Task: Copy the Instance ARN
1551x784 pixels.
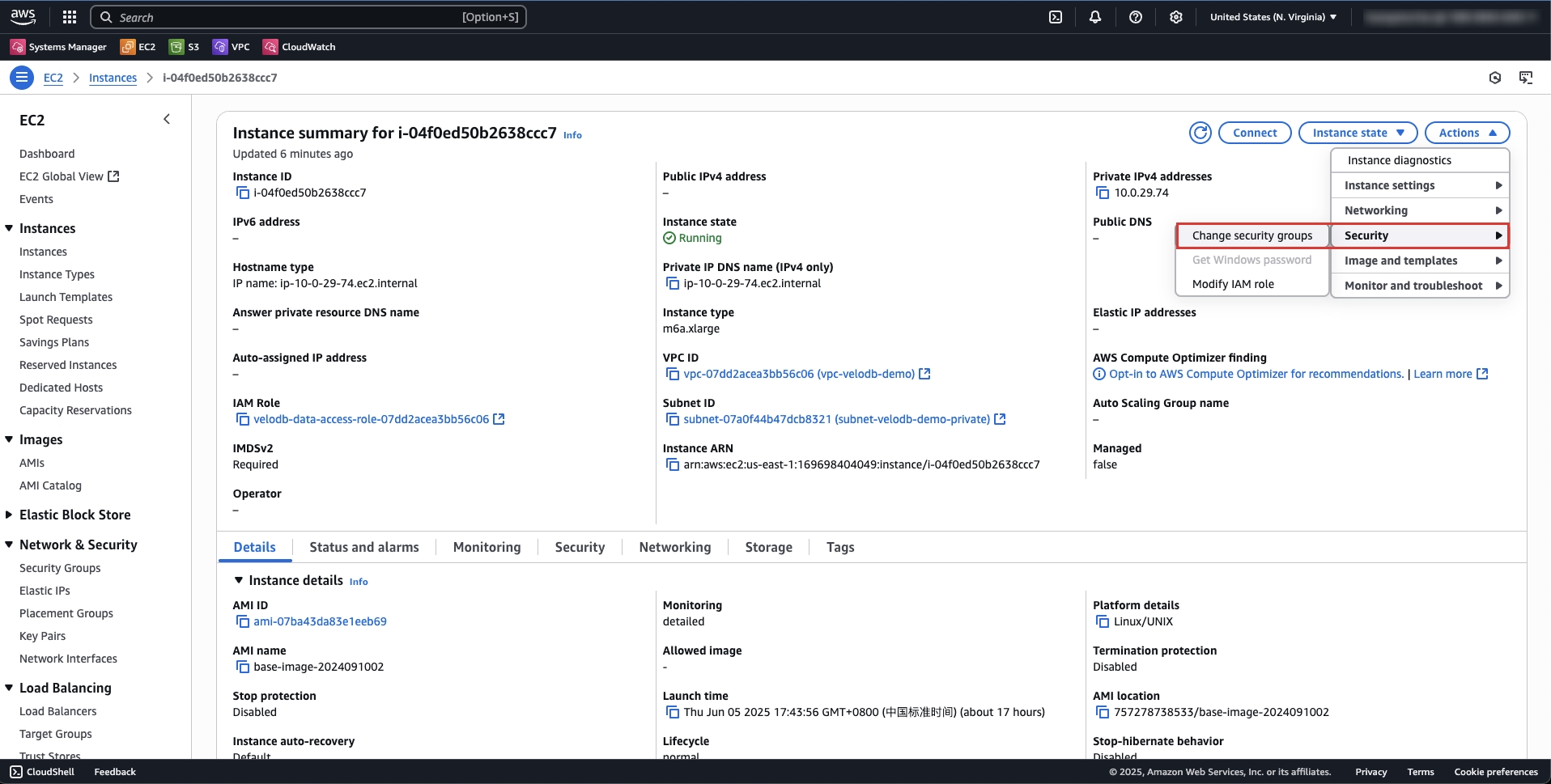Action: pyautogui.click(x=672, y=464)
